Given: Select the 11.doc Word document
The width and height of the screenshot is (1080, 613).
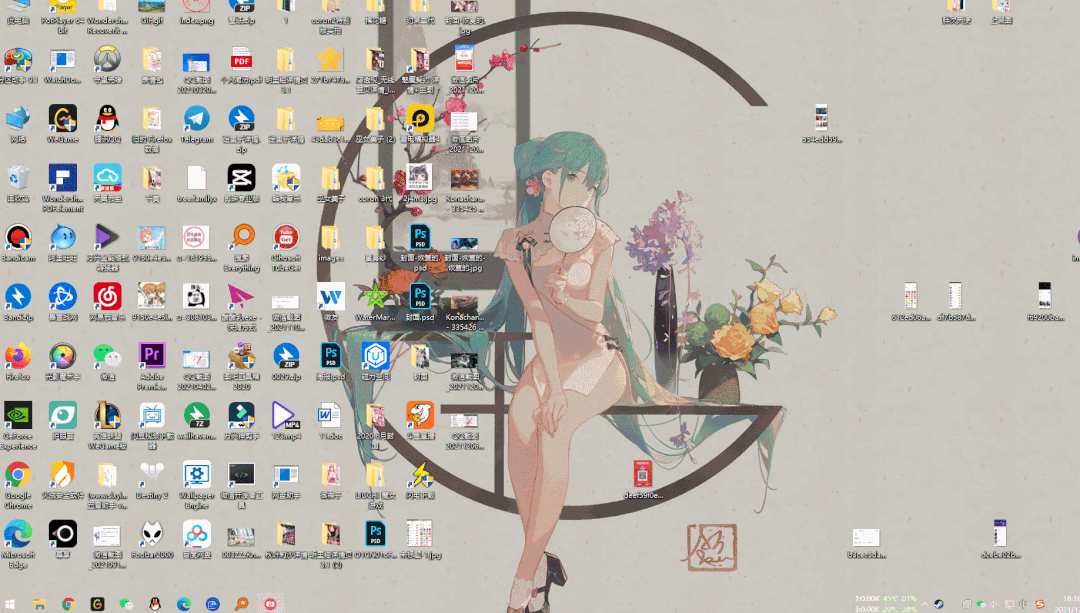Looking at the screenshot, I should [x=330, y=420].
